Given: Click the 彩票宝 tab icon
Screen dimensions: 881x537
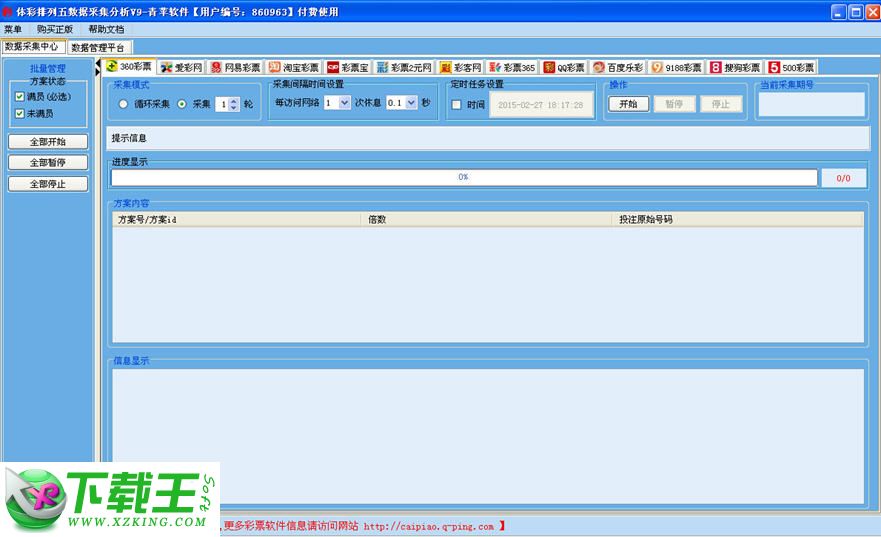Looking at the screenshot, I should 333,68.
